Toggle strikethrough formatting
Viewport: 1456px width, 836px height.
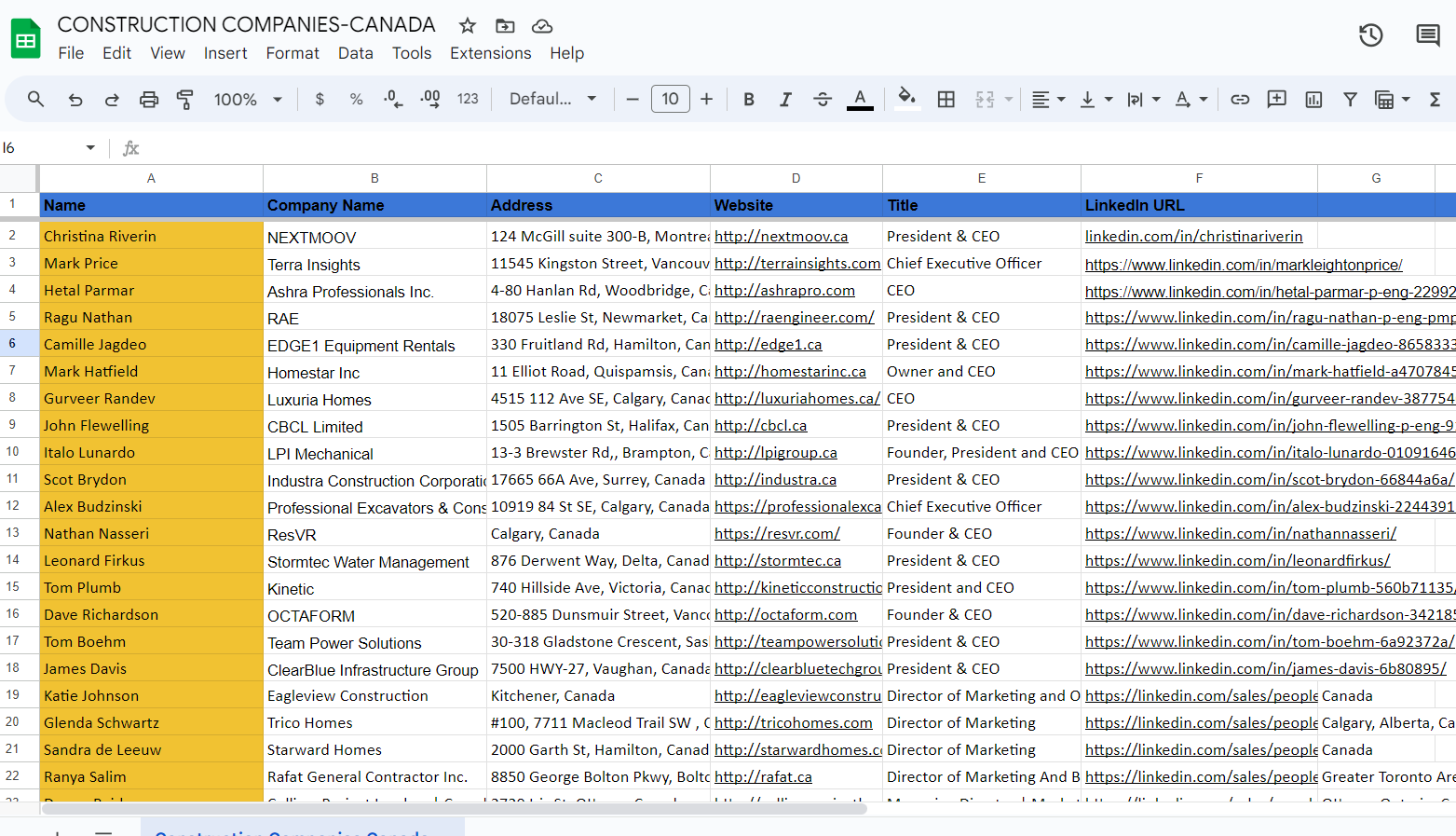[x=822, y=99]
